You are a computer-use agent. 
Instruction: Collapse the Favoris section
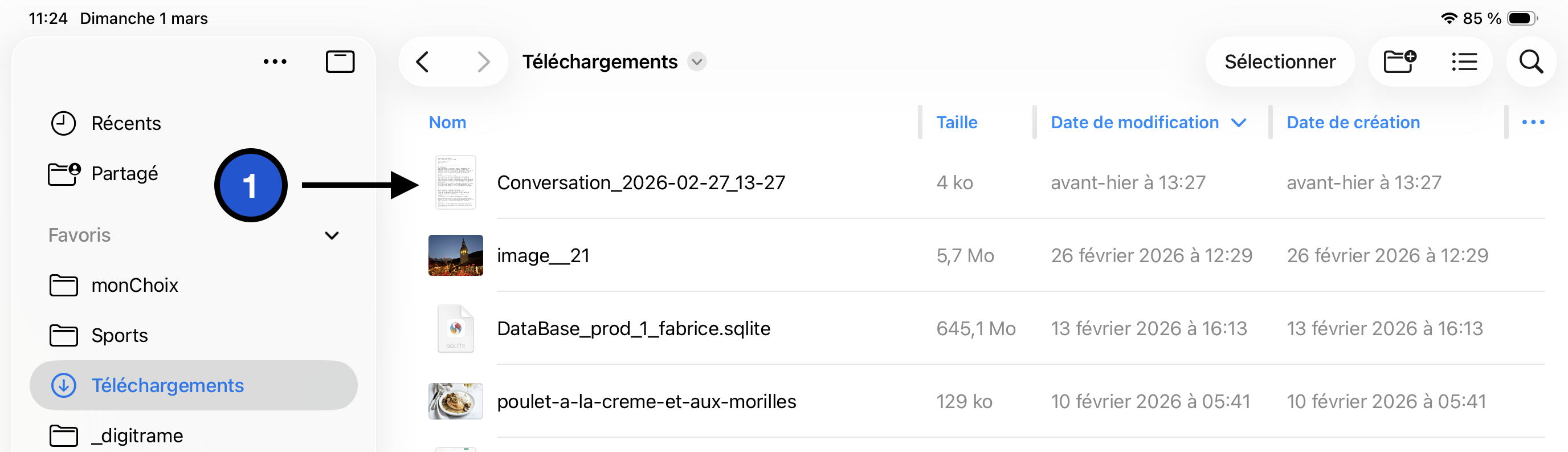(x=332, y=235)
